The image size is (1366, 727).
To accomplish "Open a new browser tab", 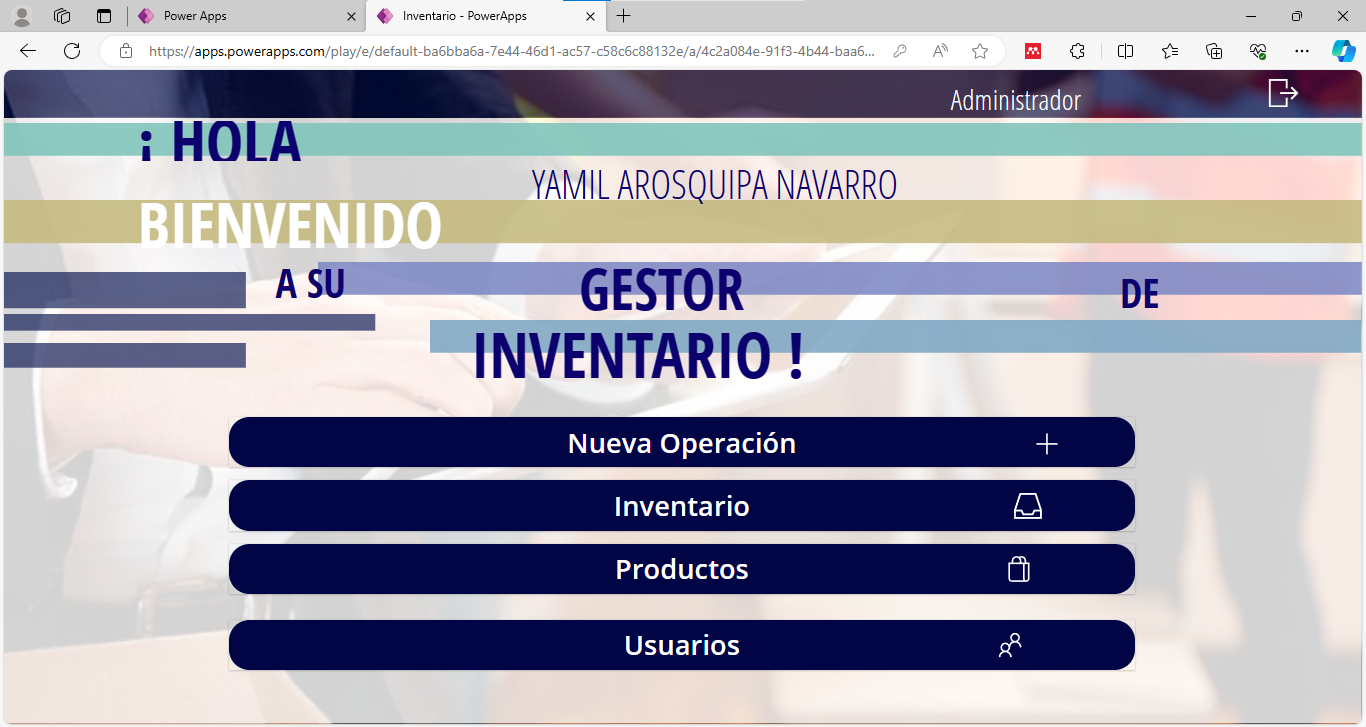I will tap(624, 16).
